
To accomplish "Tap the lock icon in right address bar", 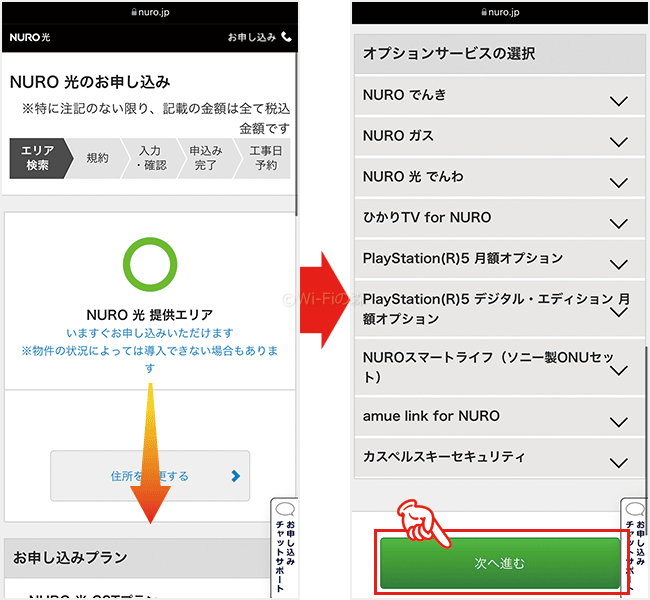I will coord(484,12).
